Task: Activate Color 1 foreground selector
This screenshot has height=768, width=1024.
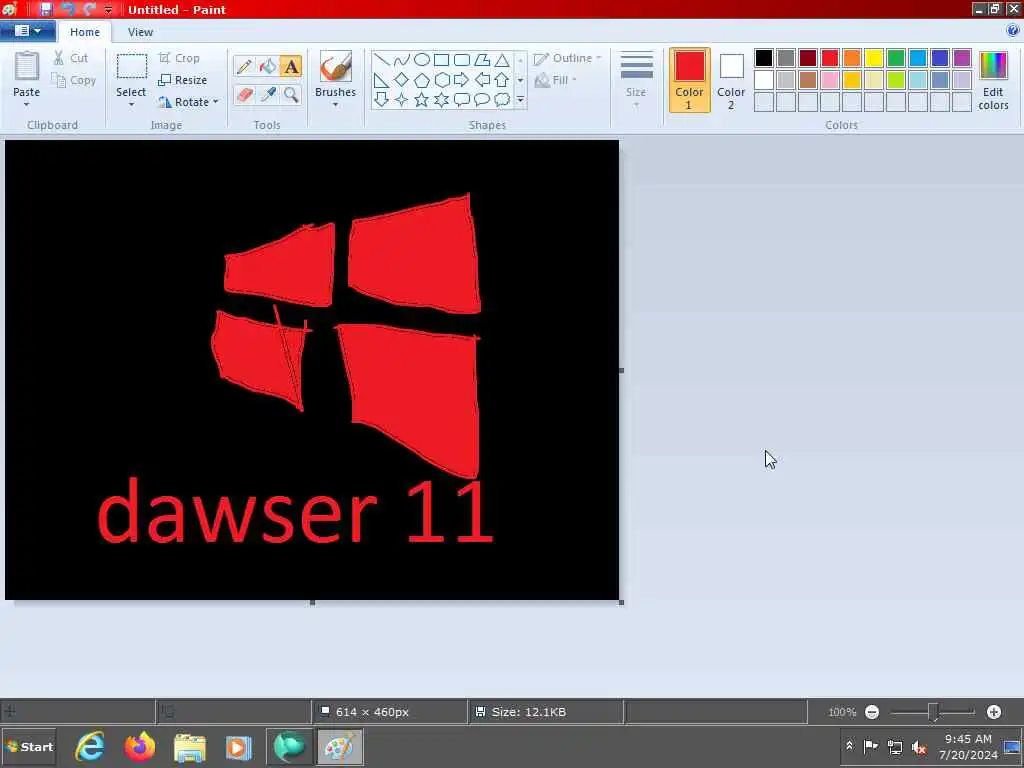Action: point(690,80)
